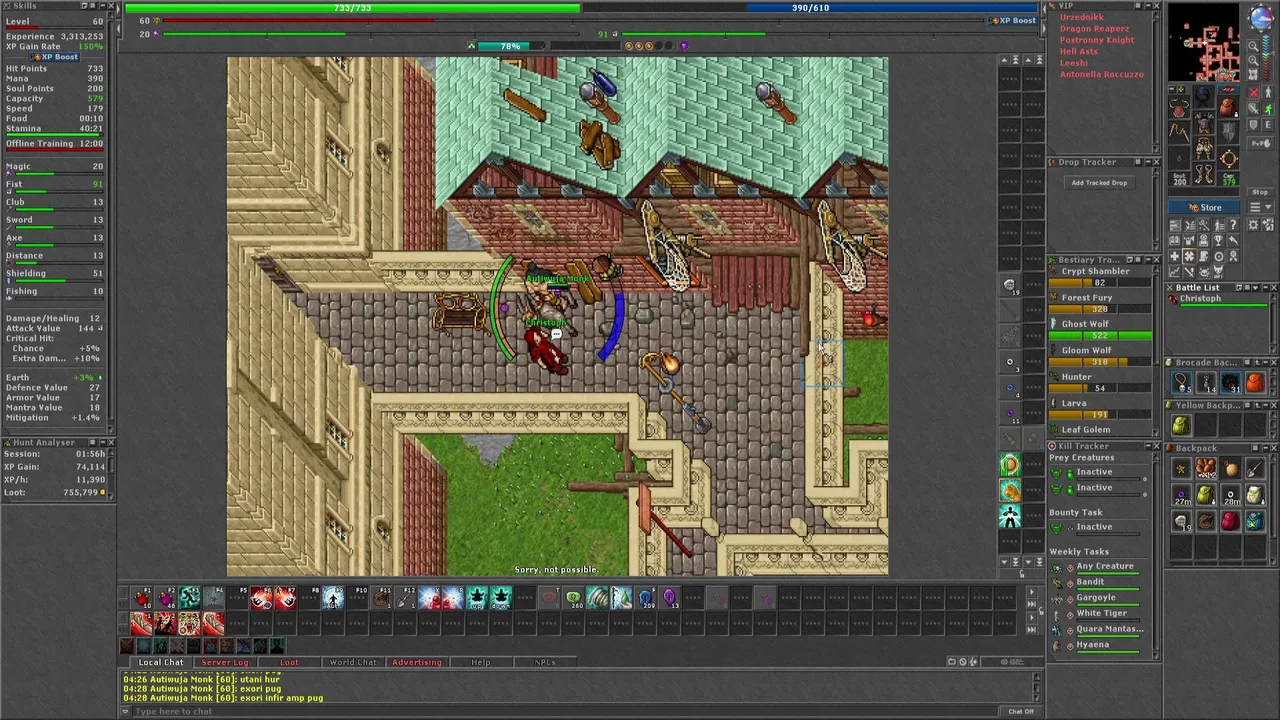Zoom out the minimap
1280x720 pixels.
[1253, 46]
